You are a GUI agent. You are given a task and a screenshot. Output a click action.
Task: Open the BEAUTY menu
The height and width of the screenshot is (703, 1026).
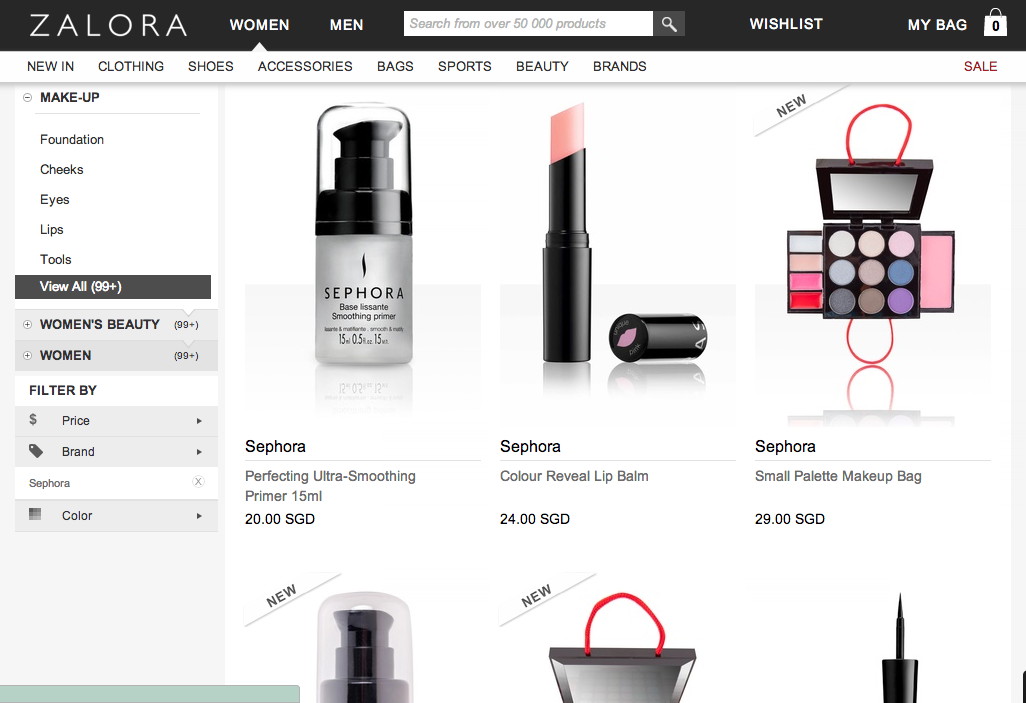pyautogui.click(x=542, y=66)
